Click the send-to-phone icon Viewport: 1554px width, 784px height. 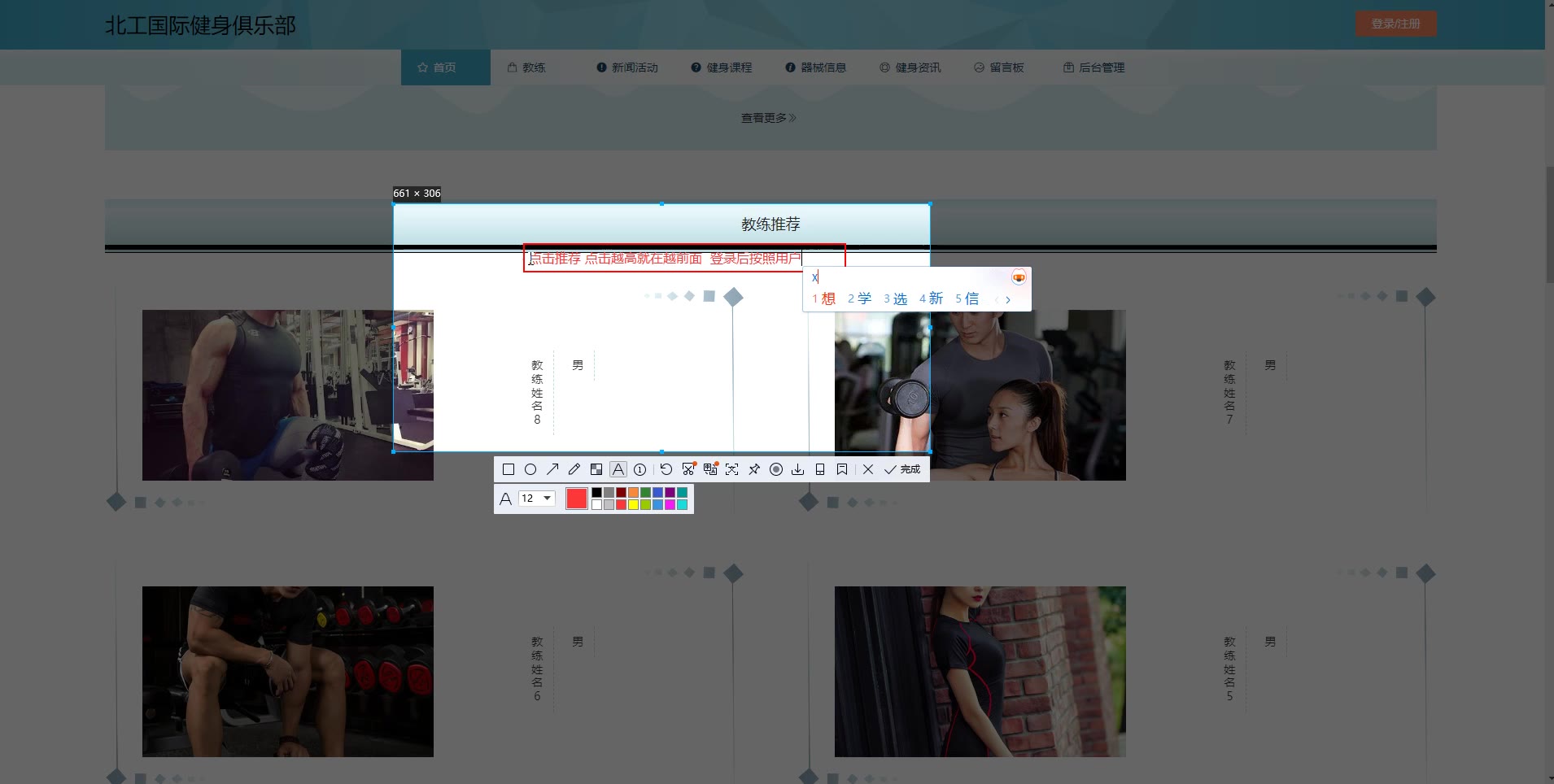820,469
